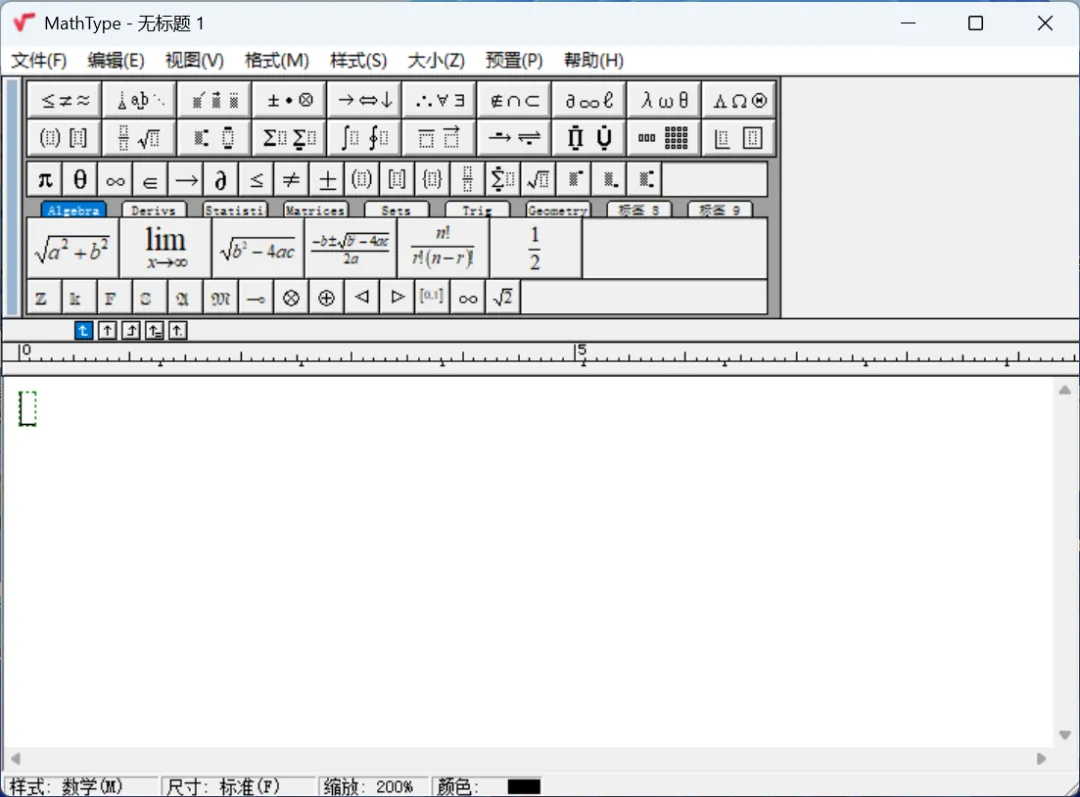Open the 视图(V) menu

194,61
